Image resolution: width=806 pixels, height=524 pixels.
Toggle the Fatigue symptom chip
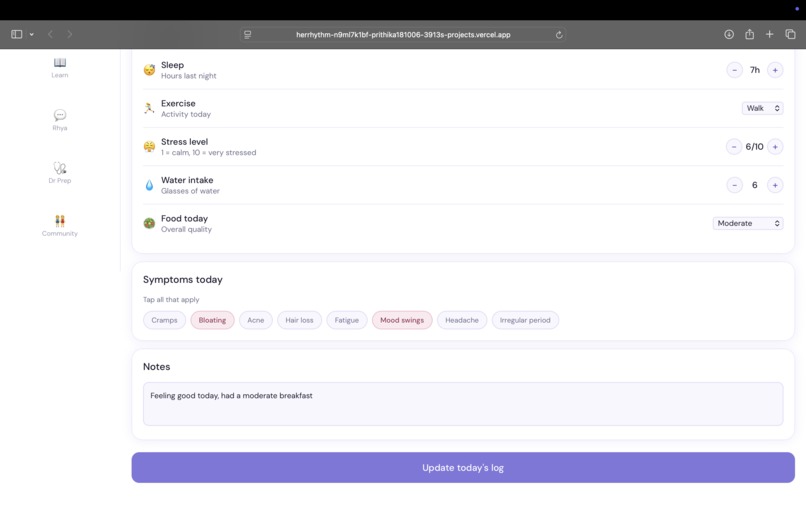click(x=346, y=320)
